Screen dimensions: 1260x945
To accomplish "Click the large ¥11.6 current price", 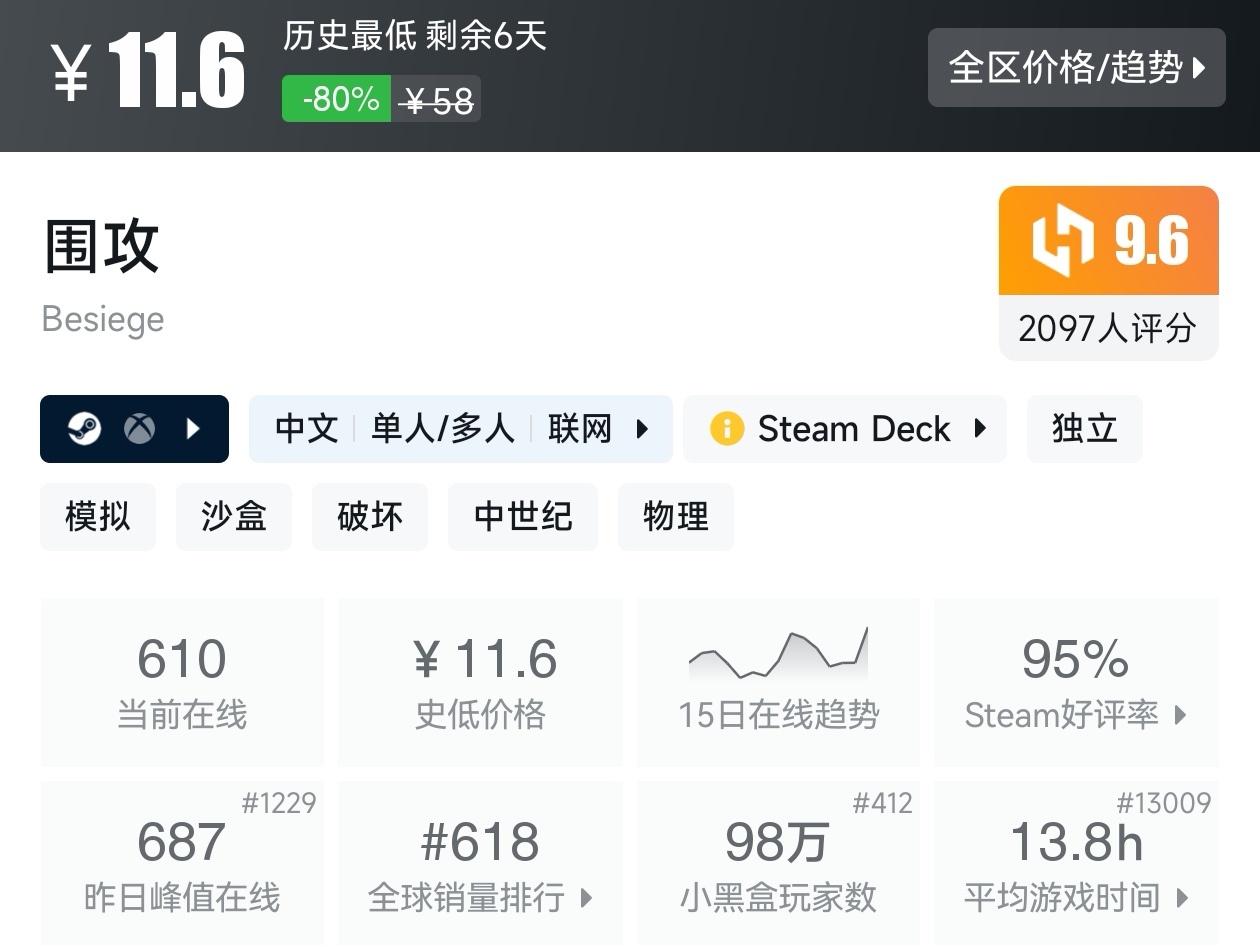I will [x=148, y=70].
